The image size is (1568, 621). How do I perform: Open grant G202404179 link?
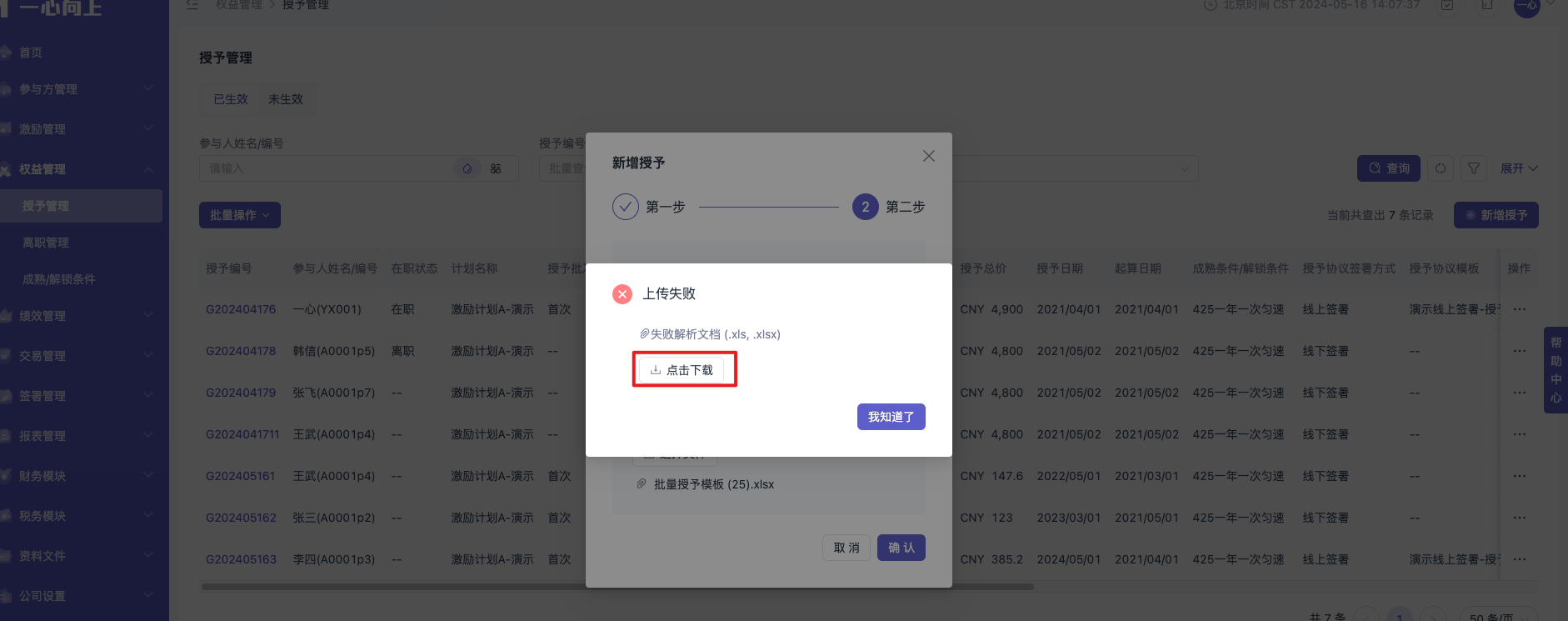tap(241, 393)
